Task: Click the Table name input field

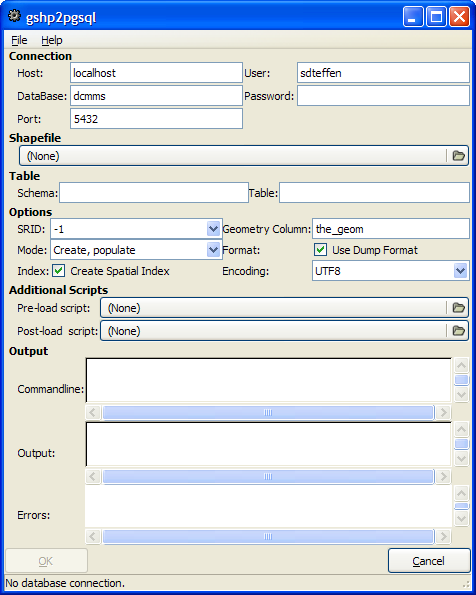Action: [374, 192]
